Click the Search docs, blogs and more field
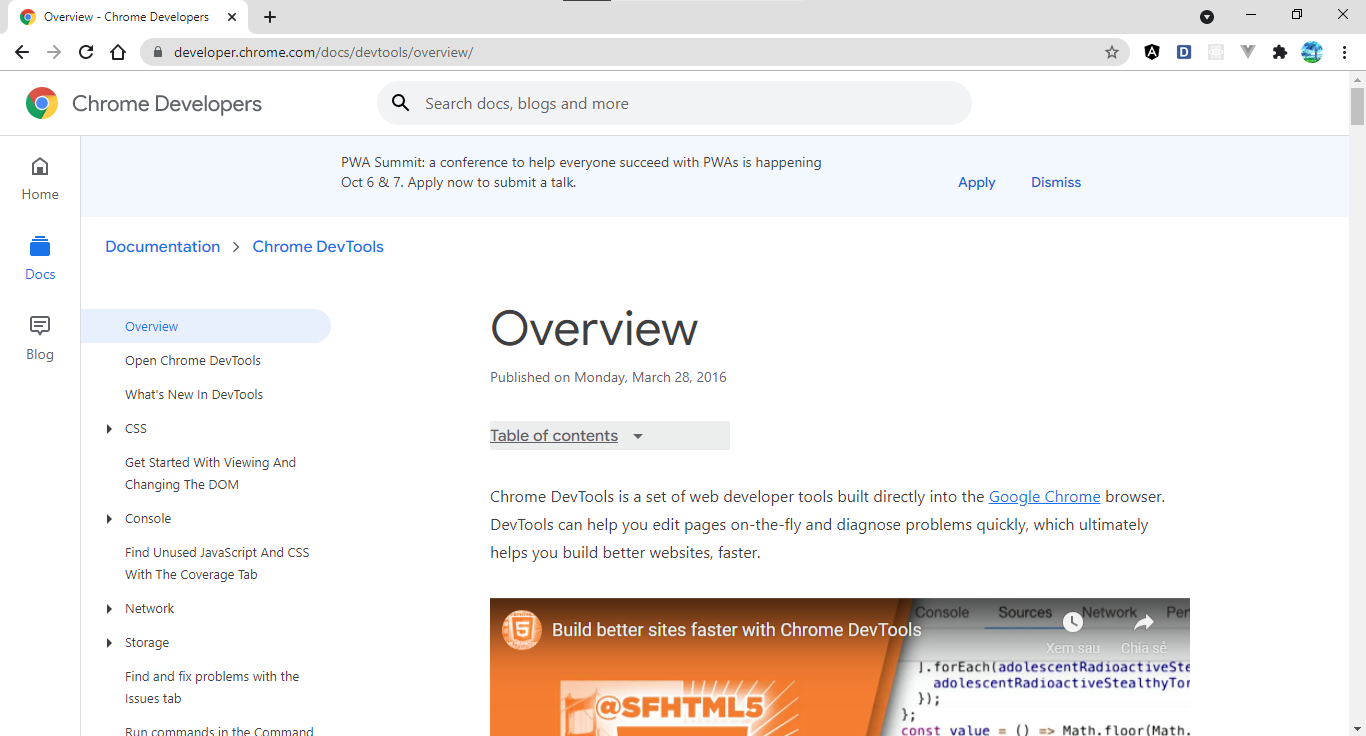1366x736 pixels. (x=674, y=103)
